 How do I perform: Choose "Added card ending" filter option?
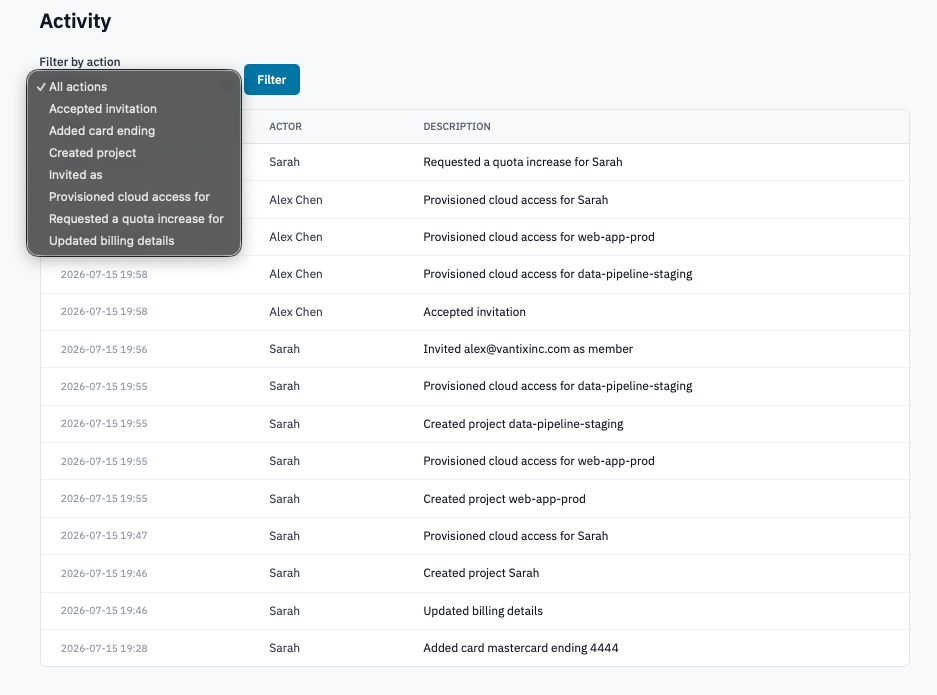[x=134, y=131]
